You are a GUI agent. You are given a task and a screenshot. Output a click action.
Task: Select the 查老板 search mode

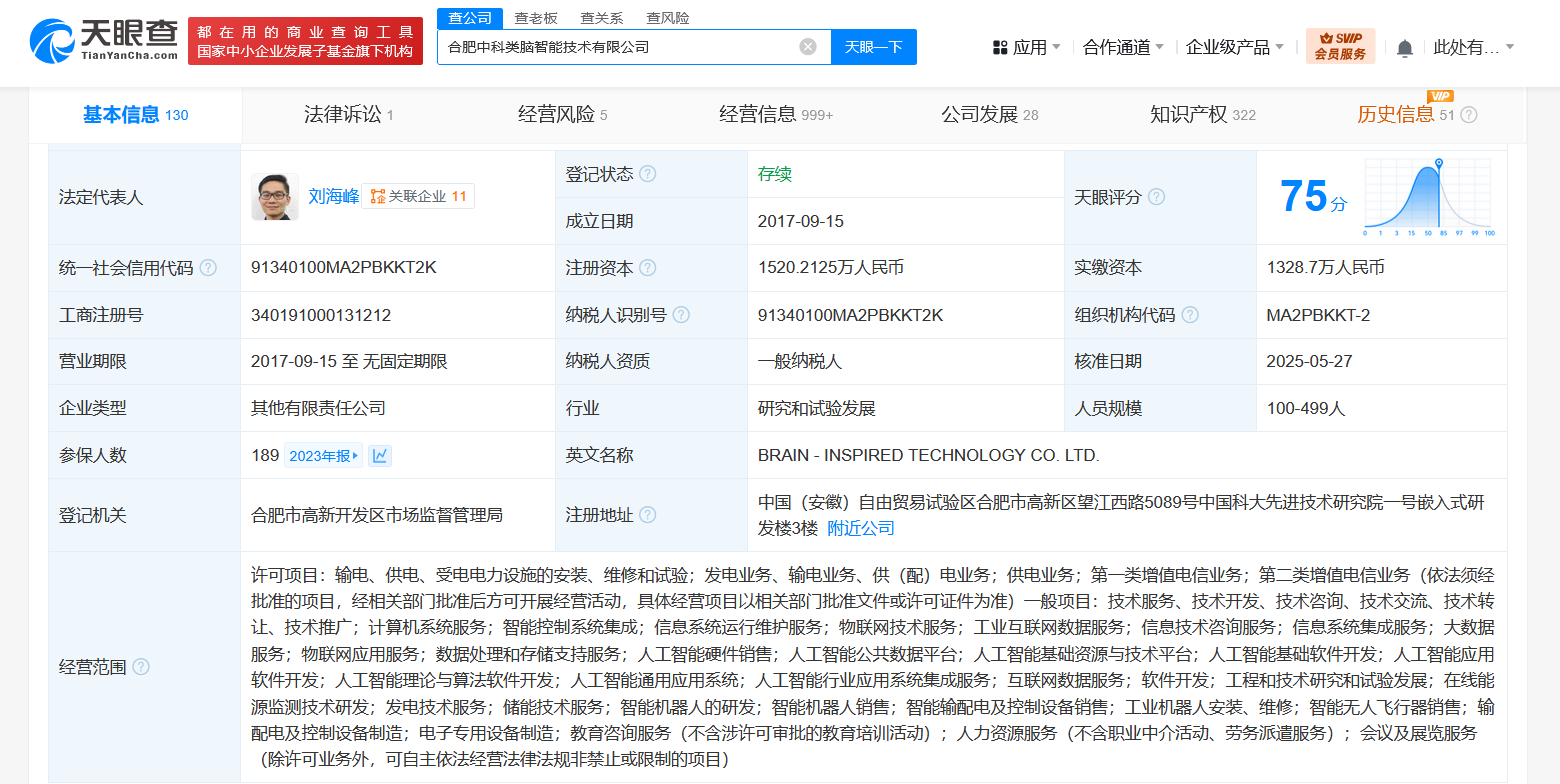536,18
